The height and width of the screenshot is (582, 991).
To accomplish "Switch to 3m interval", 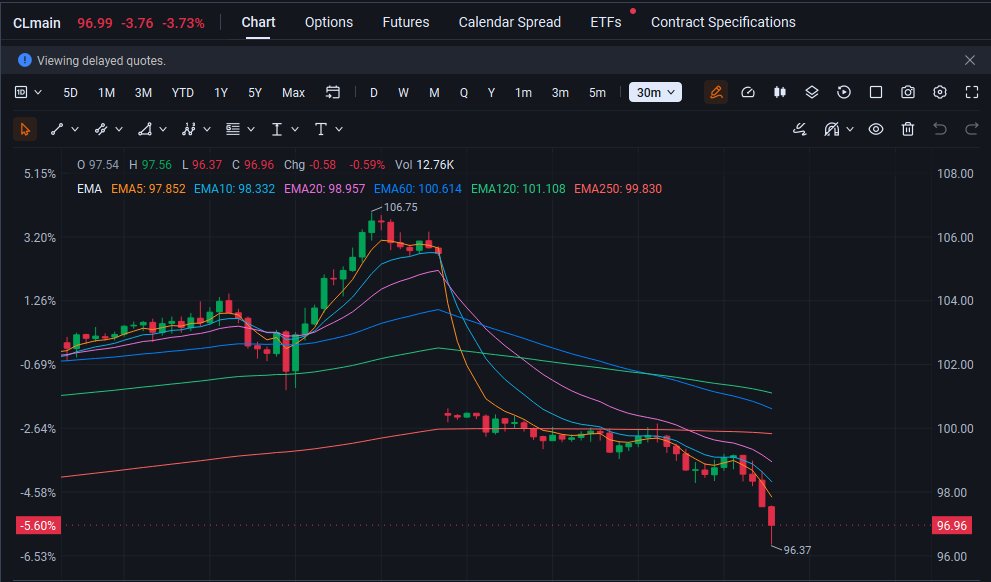I will click(x=560, y=92).
